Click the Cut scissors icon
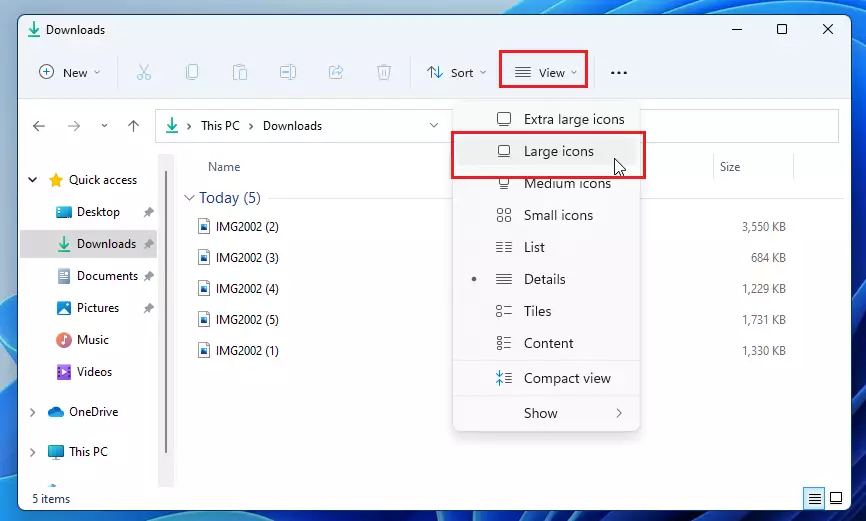Image resolution: width=866 pixels, height=521 pixels. tap(144, 72)
